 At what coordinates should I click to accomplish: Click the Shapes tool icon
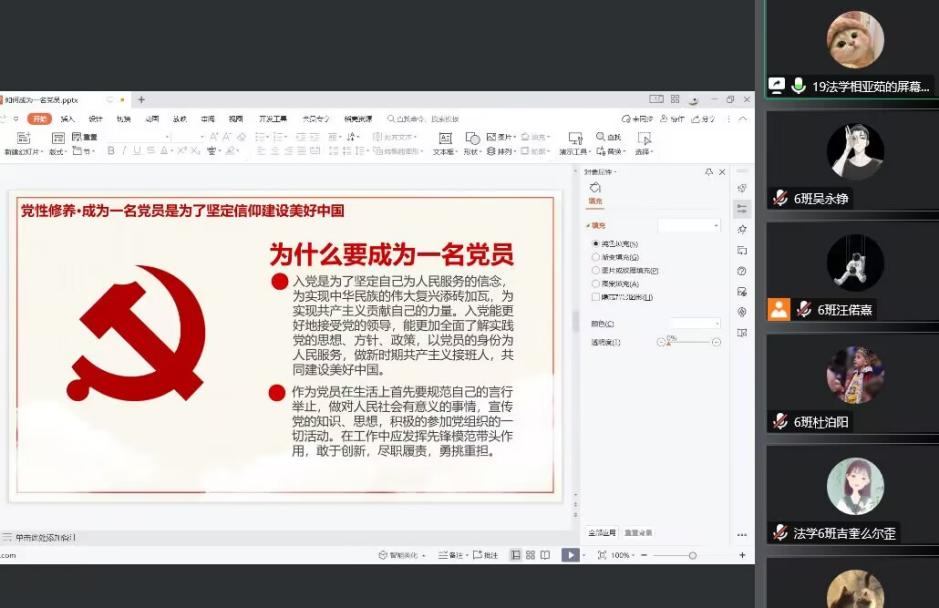click(471, 138)
